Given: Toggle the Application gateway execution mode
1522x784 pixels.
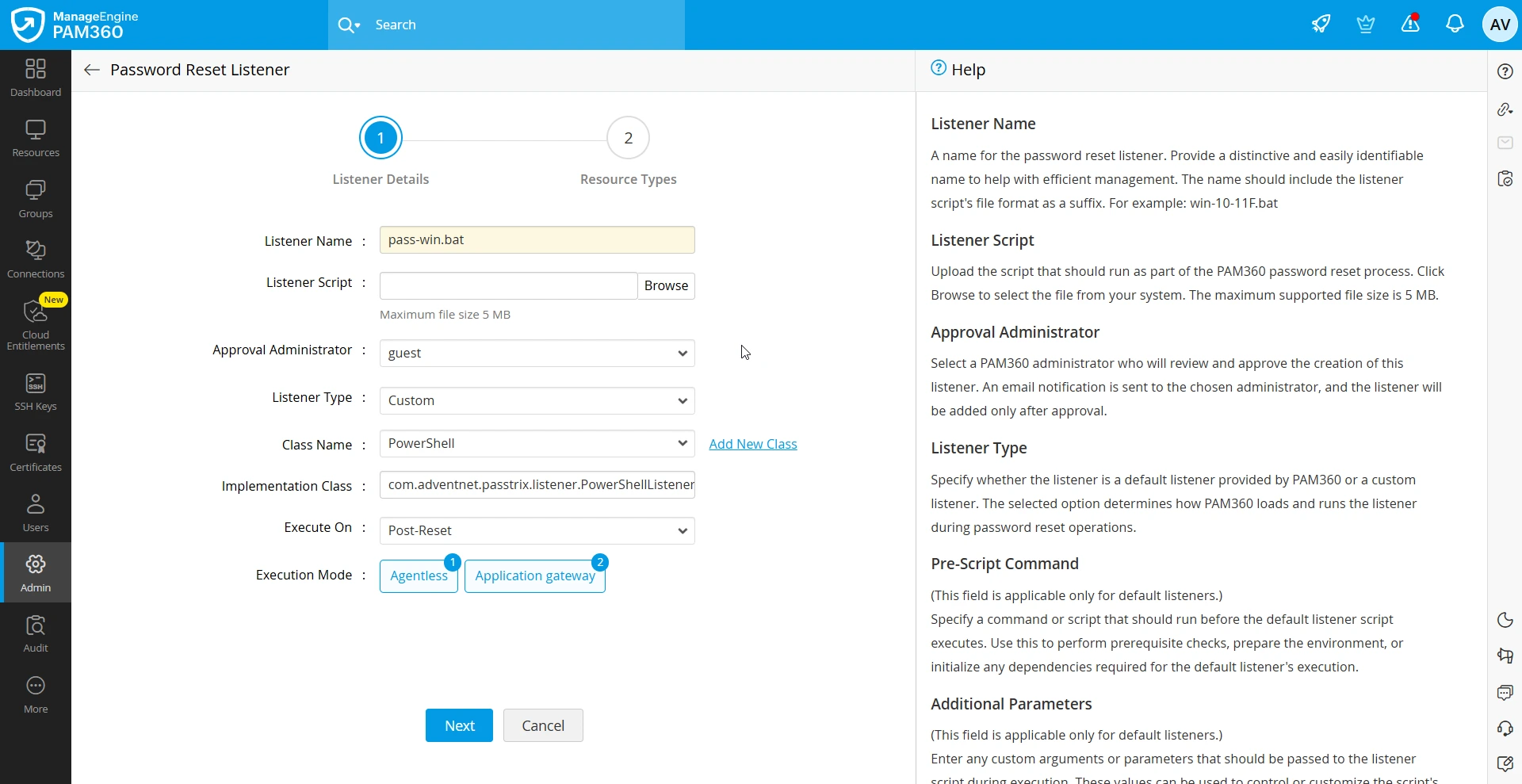Looking at the screenshot, I should click(535, 576).
